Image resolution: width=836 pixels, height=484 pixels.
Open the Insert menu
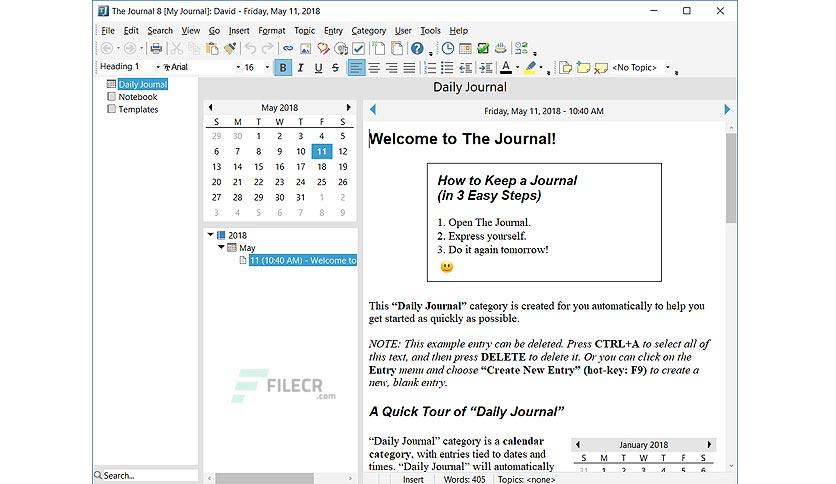coord(239,31)
